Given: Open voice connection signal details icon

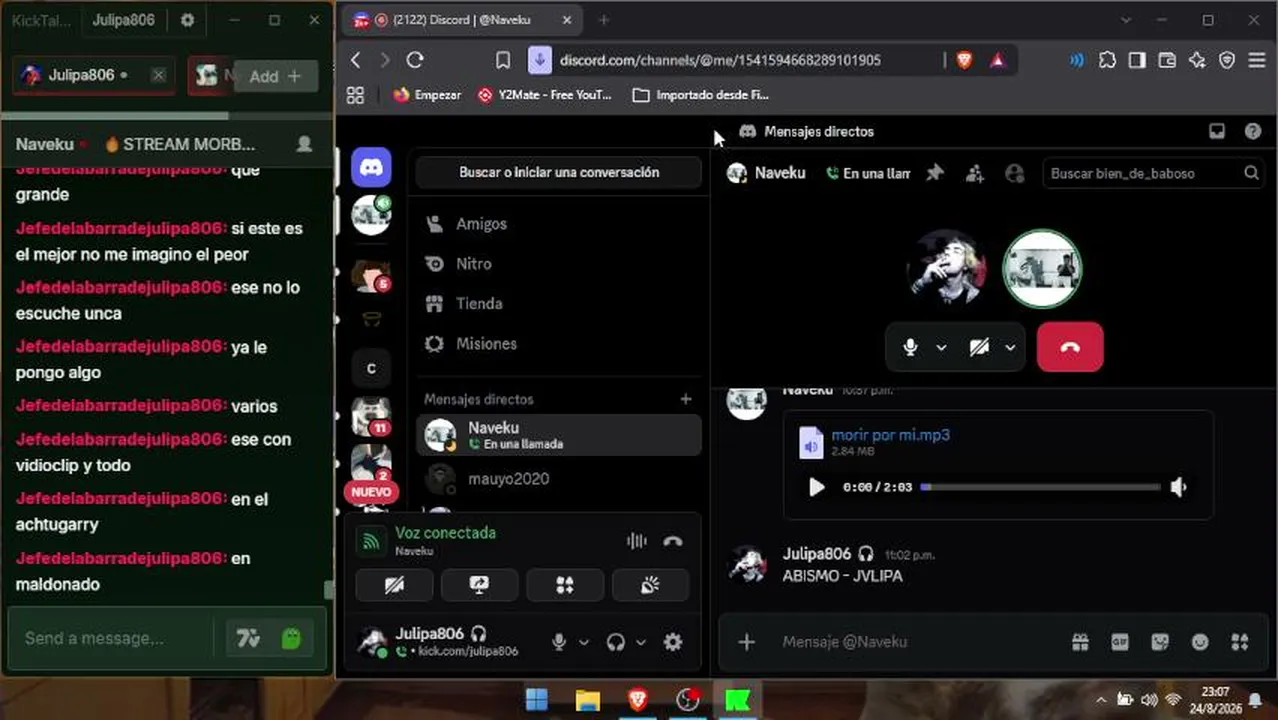Looking at the screenshot, I should coord(372,541).
